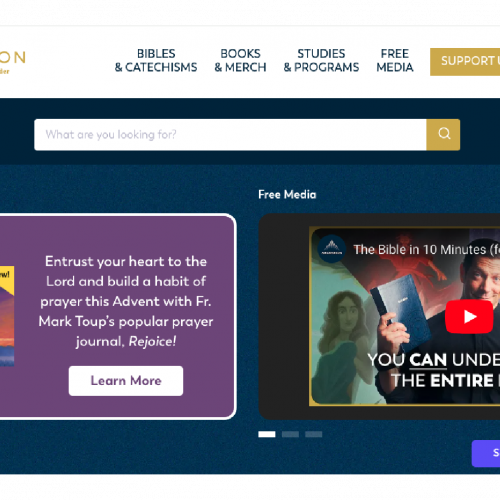500x500 pixels.
Task: Click the Bible video thumbnail image
Action: point(405,316)
